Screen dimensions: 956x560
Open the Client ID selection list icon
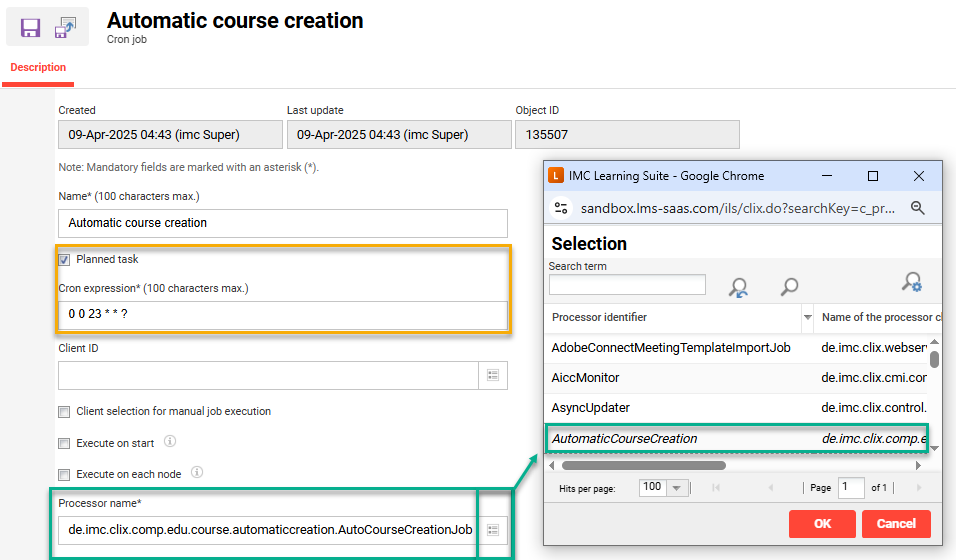coord(493,375)
